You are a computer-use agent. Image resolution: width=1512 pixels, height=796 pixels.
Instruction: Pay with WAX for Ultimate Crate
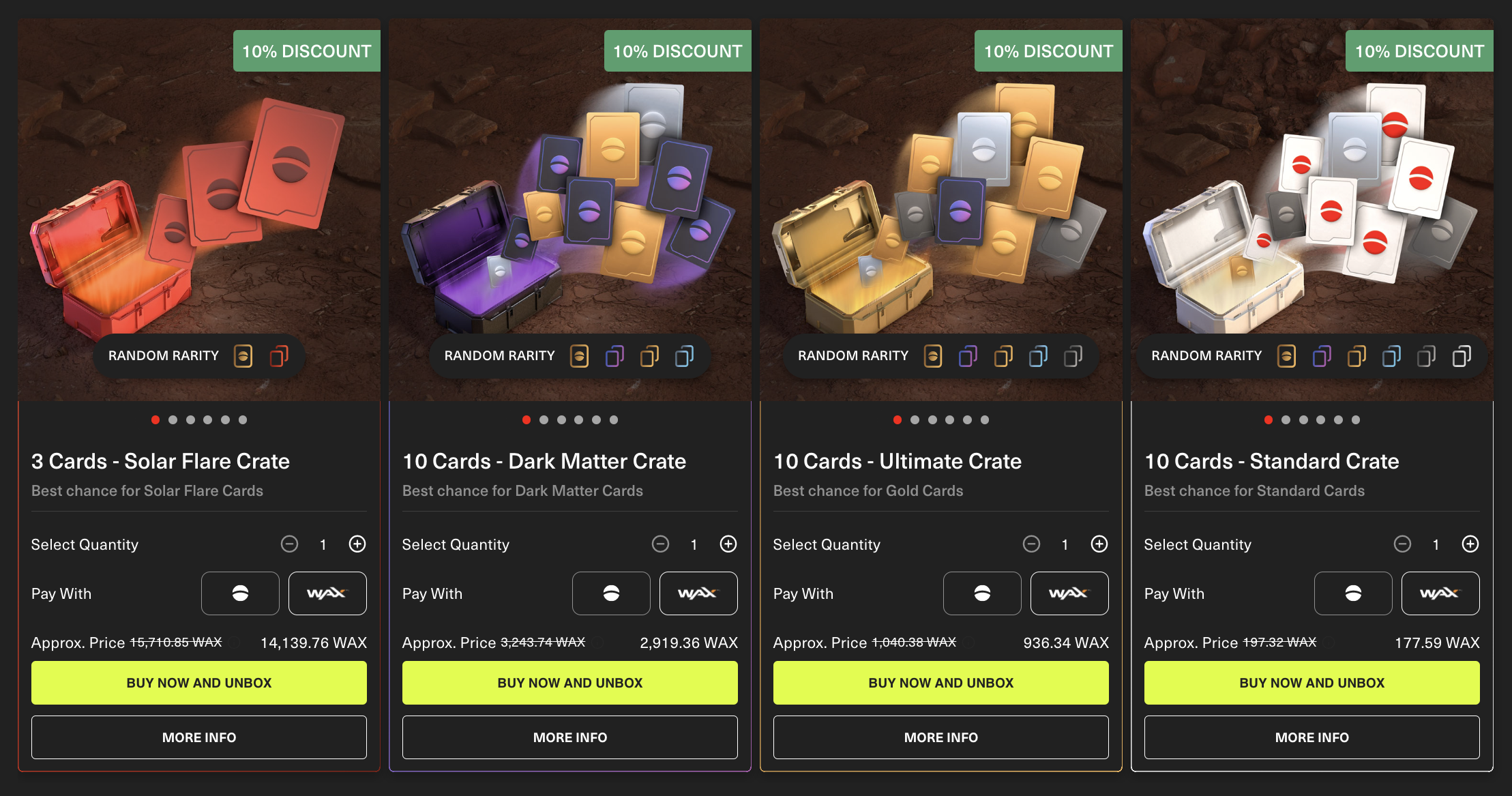coord(1069,593)
